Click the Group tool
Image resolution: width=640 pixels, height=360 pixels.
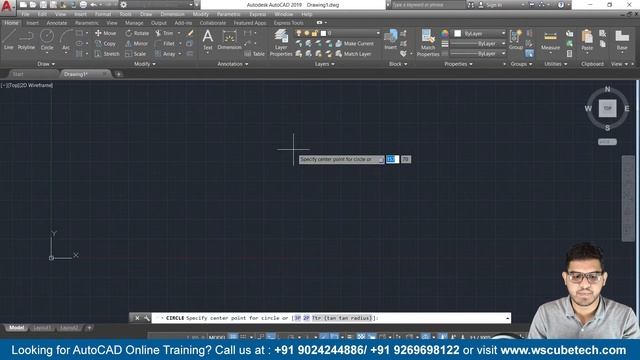point(516,40)
